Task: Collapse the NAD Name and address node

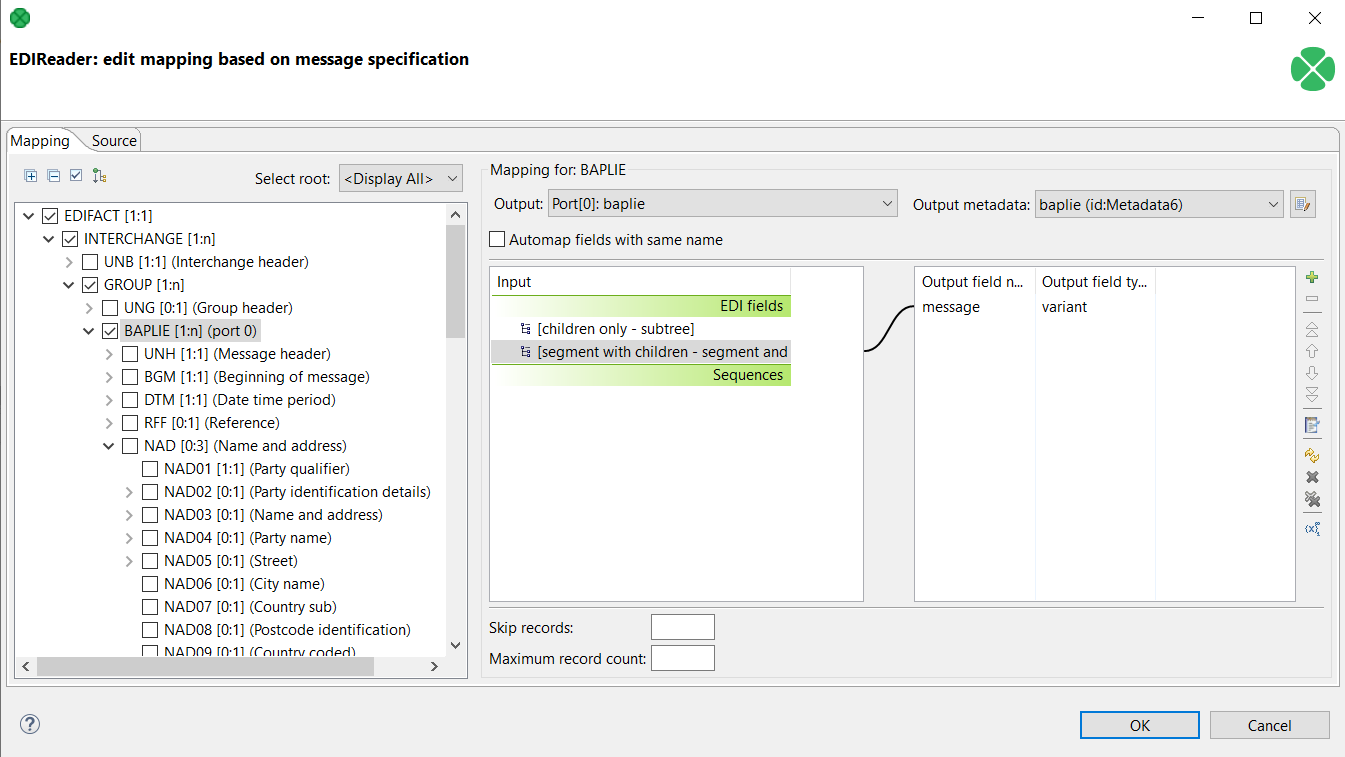Action: pyautogui.click(x=109, y=446)
